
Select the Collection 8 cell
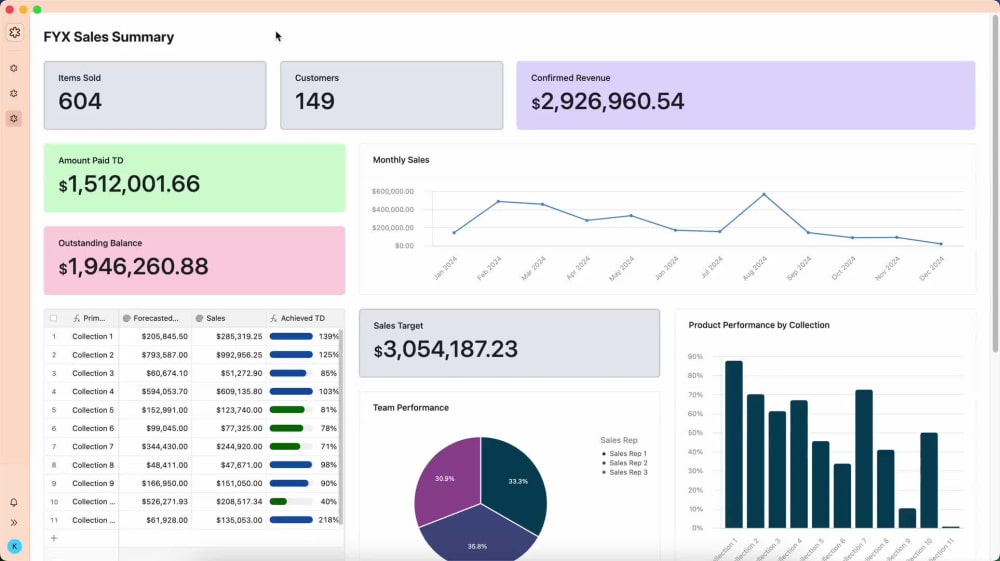92,465
